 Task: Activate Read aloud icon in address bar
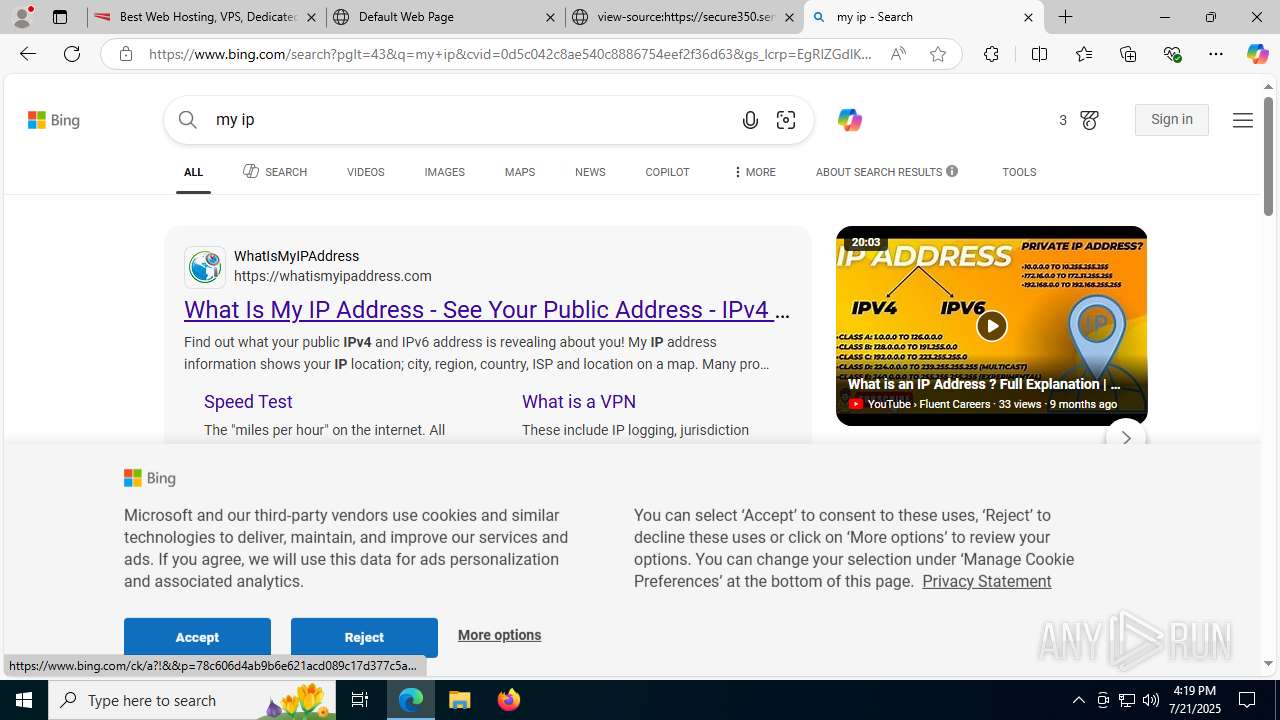898,54
